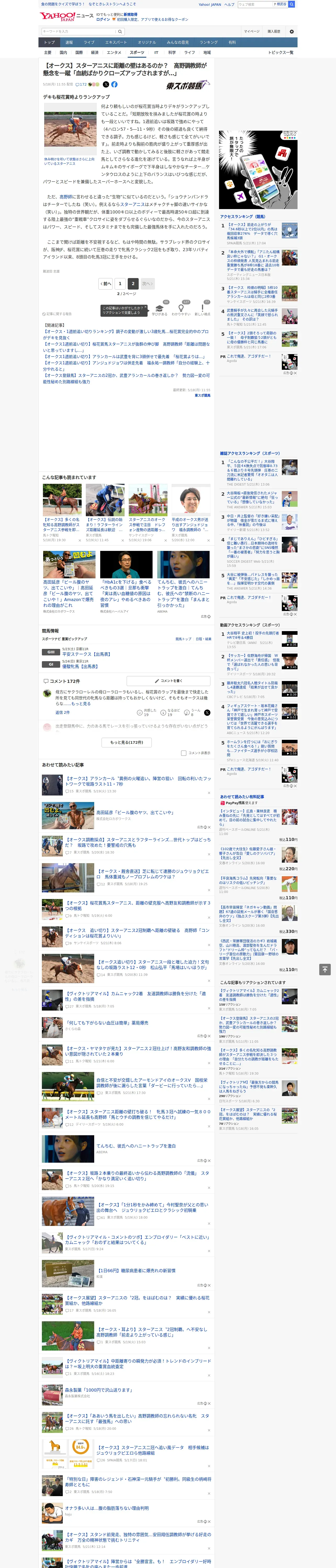Open the 172 comments count icon

(x=81, y=85)
